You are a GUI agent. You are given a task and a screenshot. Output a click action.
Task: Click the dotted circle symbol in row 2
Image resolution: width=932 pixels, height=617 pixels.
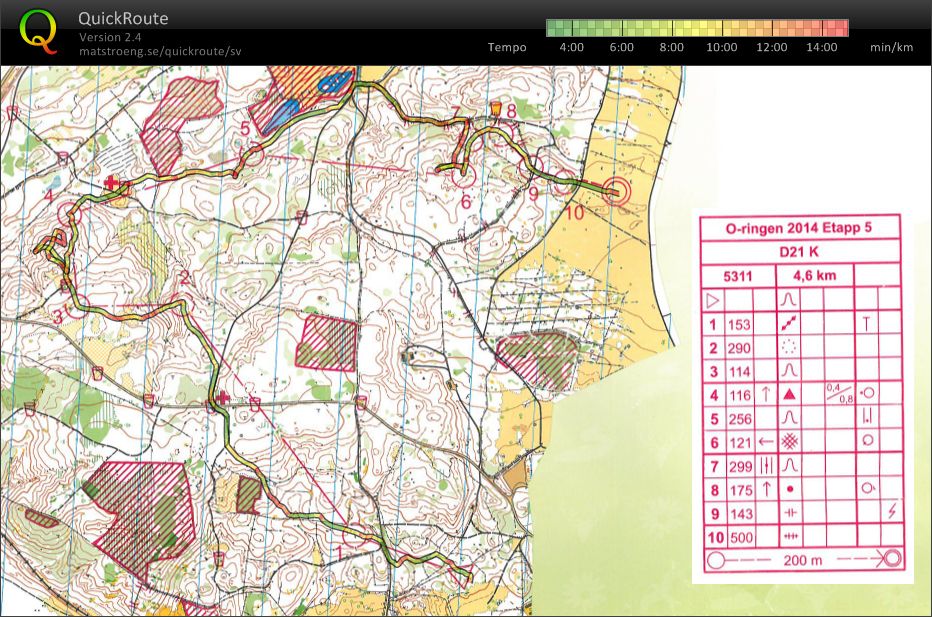(789, 347)
